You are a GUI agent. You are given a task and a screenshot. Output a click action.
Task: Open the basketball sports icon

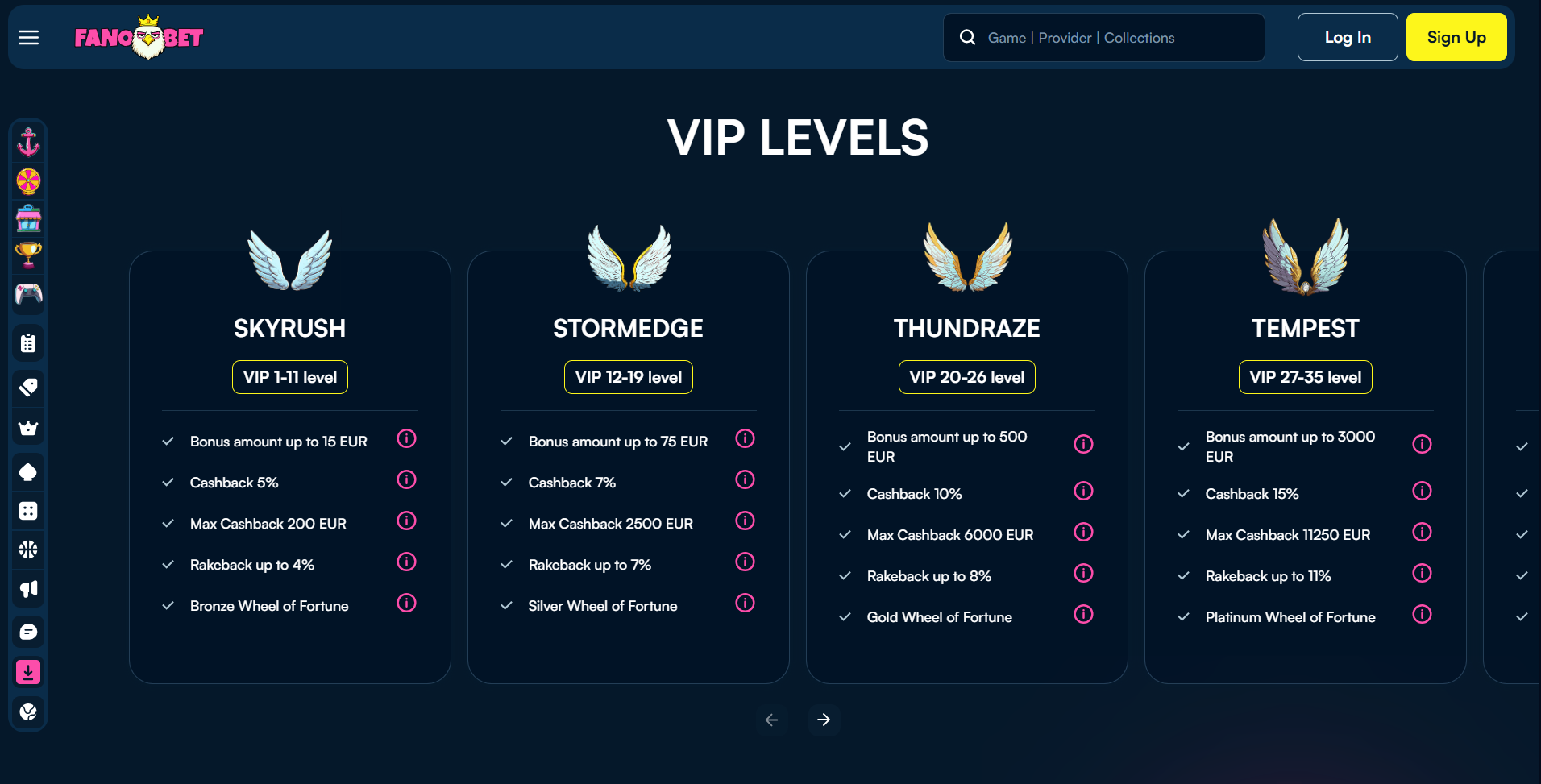(29, 550)
